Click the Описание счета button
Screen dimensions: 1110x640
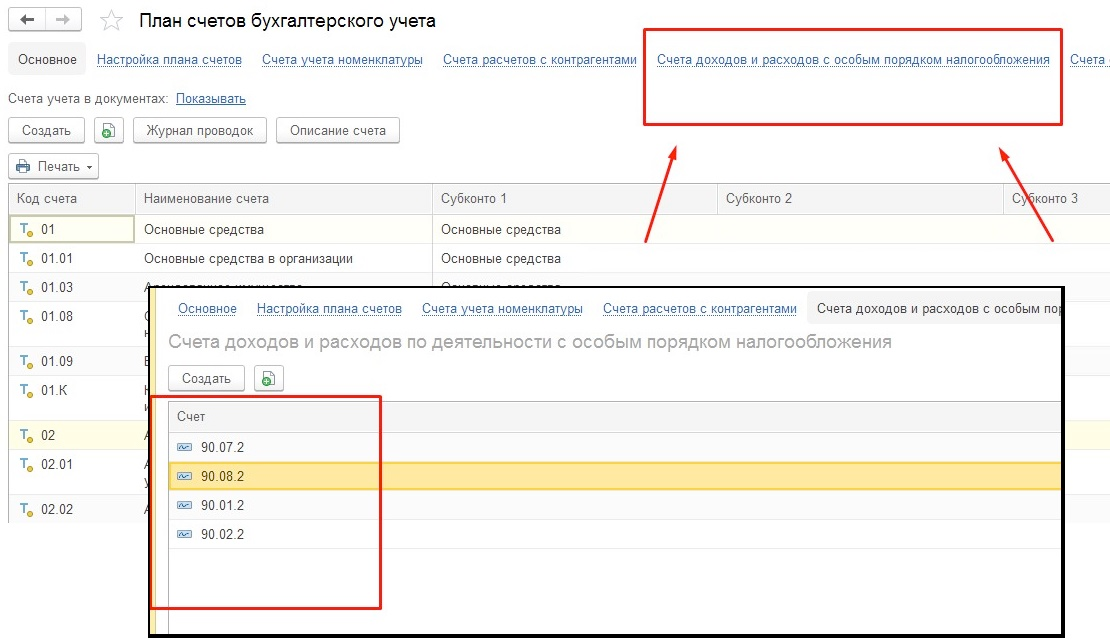click(338, 130)
